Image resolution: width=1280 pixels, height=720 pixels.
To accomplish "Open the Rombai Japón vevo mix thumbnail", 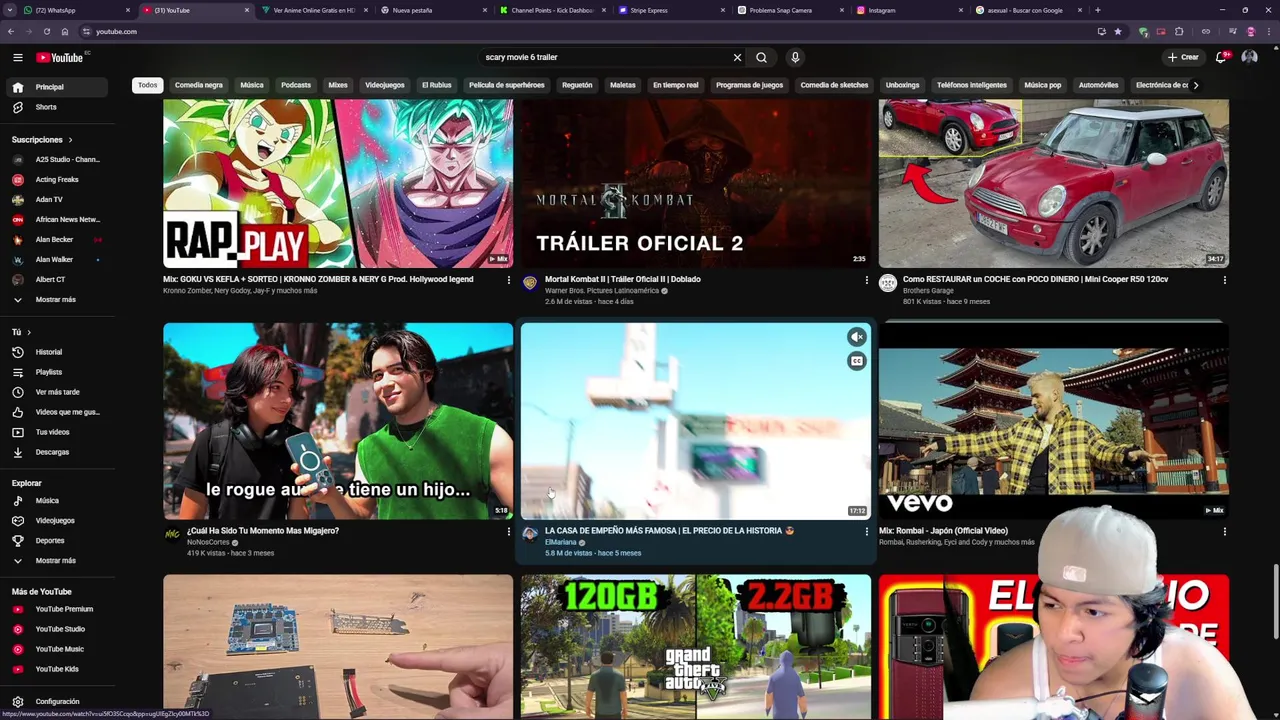I will pyautogui.click(x=1053, y=420).
